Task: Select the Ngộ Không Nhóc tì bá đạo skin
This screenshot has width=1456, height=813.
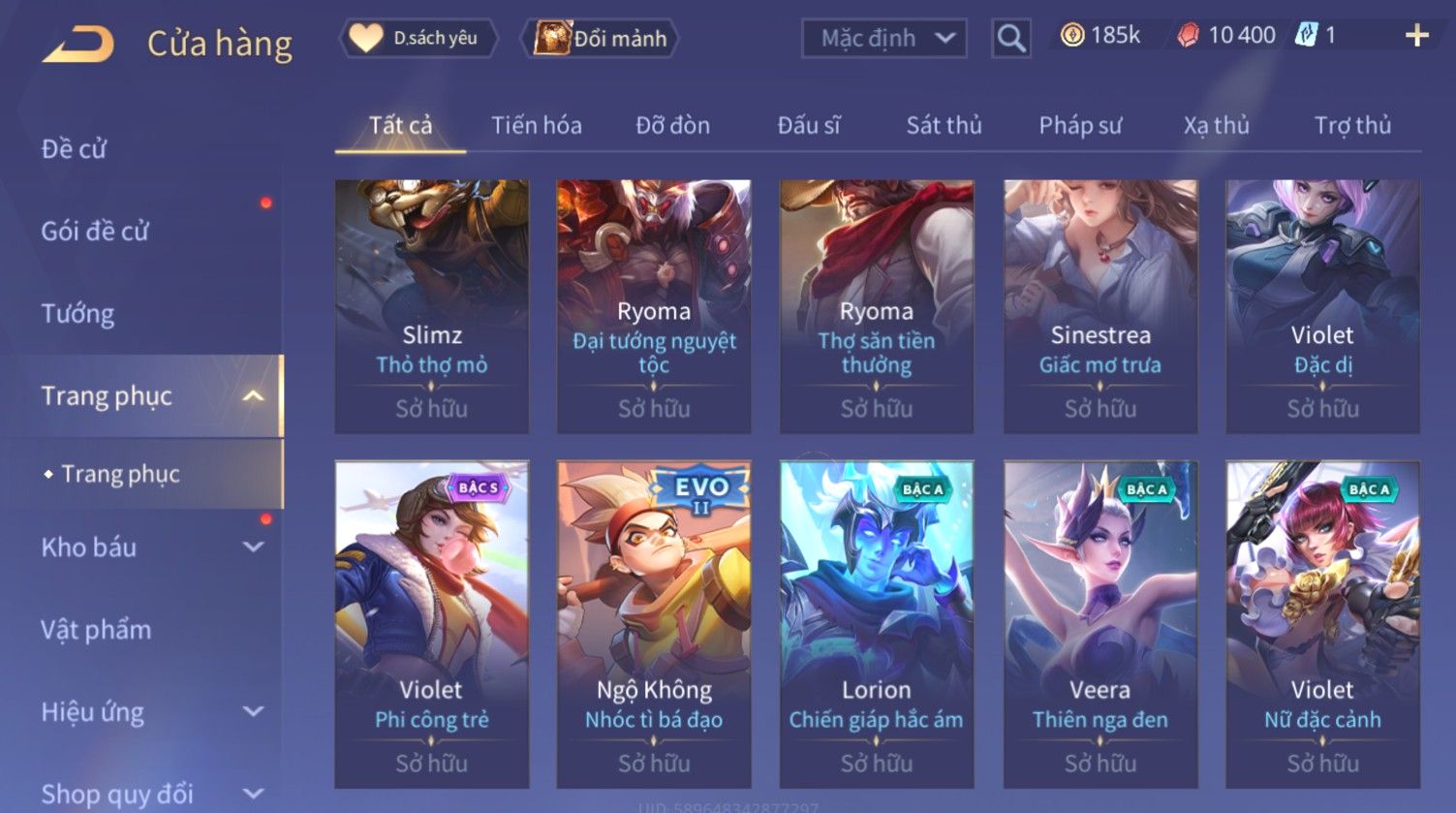Action: (654, 623)
